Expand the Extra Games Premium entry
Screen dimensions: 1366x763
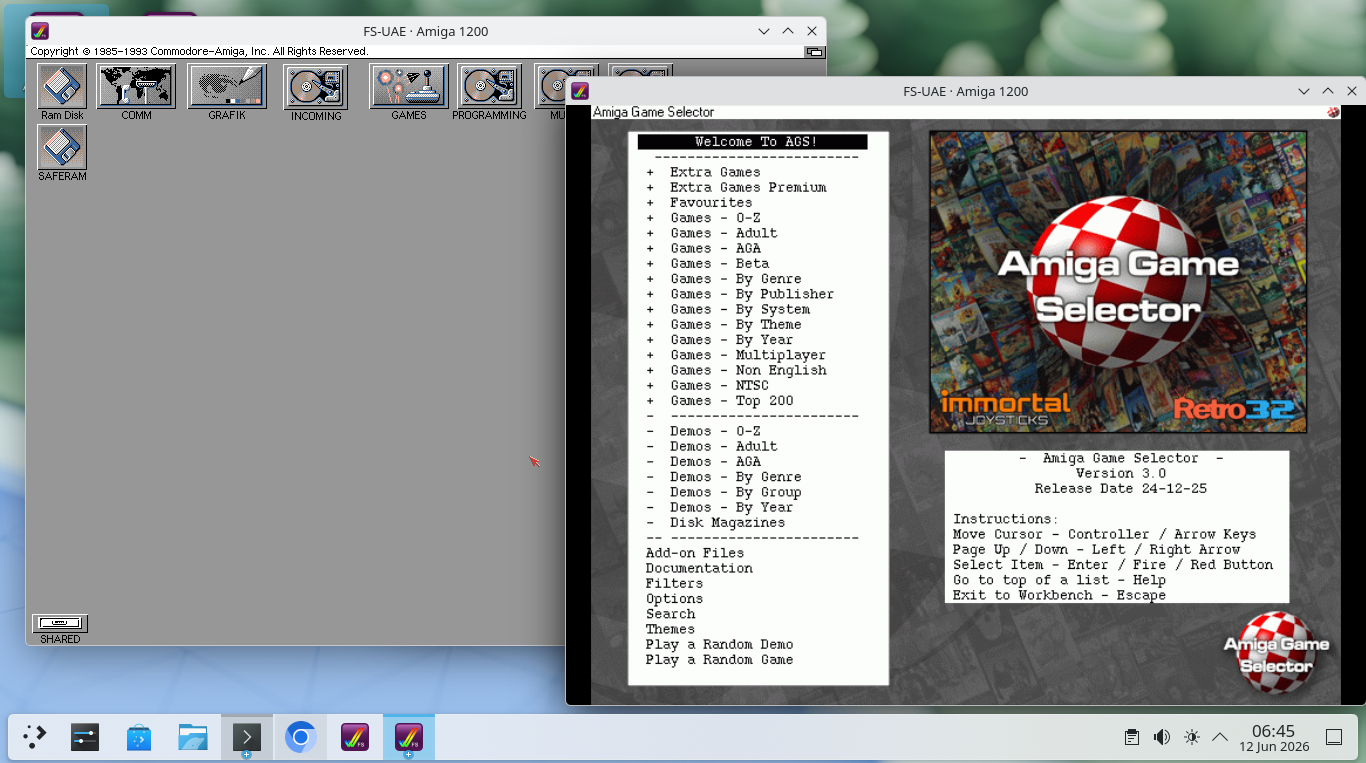coord(736,187)
